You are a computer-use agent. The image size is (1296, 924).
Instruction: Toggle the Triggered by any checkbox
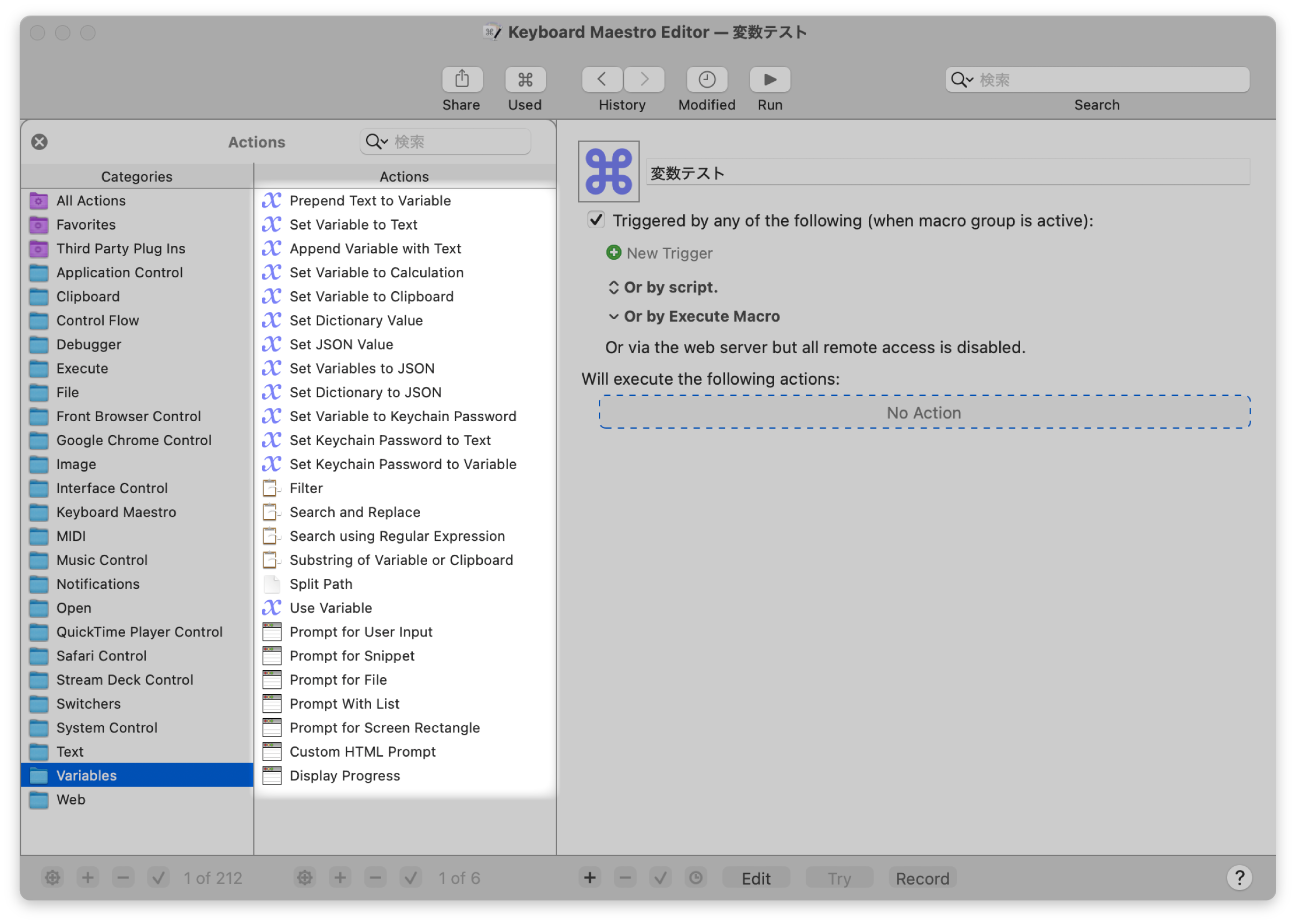coord(596,220)
